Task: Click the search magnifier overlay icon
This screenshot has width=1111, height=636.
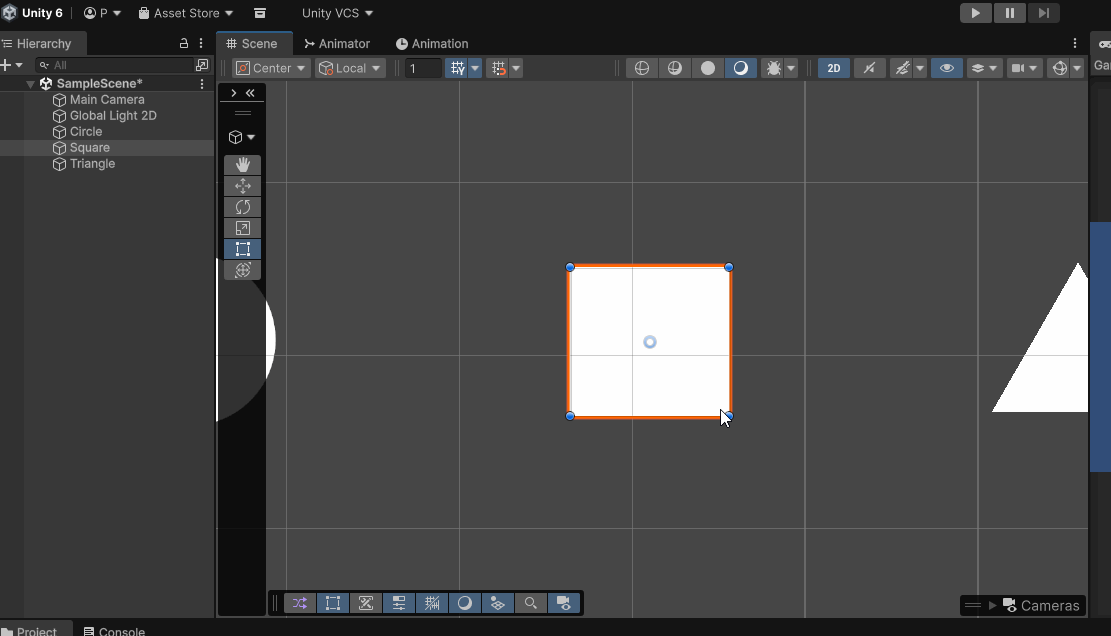Action: coord(531,603)
